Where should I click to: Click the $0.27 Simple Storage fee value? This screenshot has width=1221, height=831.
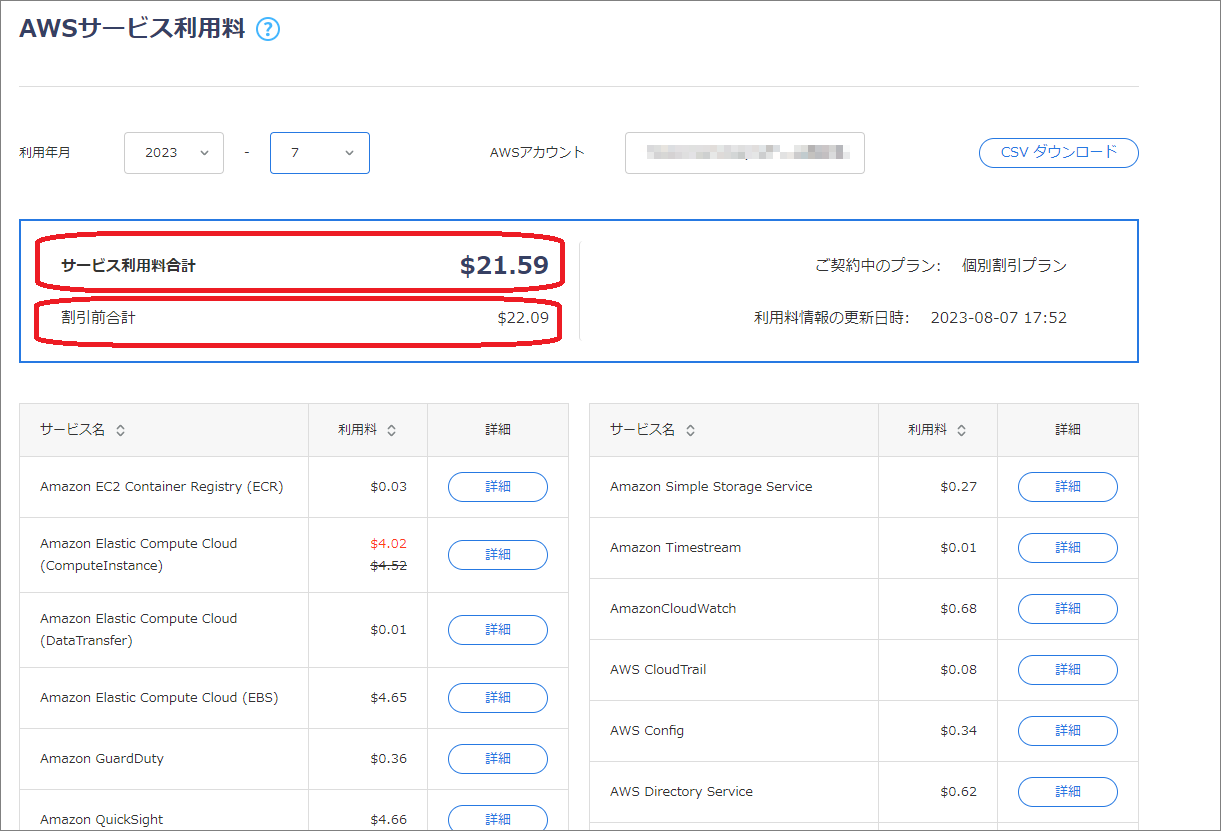959,487
